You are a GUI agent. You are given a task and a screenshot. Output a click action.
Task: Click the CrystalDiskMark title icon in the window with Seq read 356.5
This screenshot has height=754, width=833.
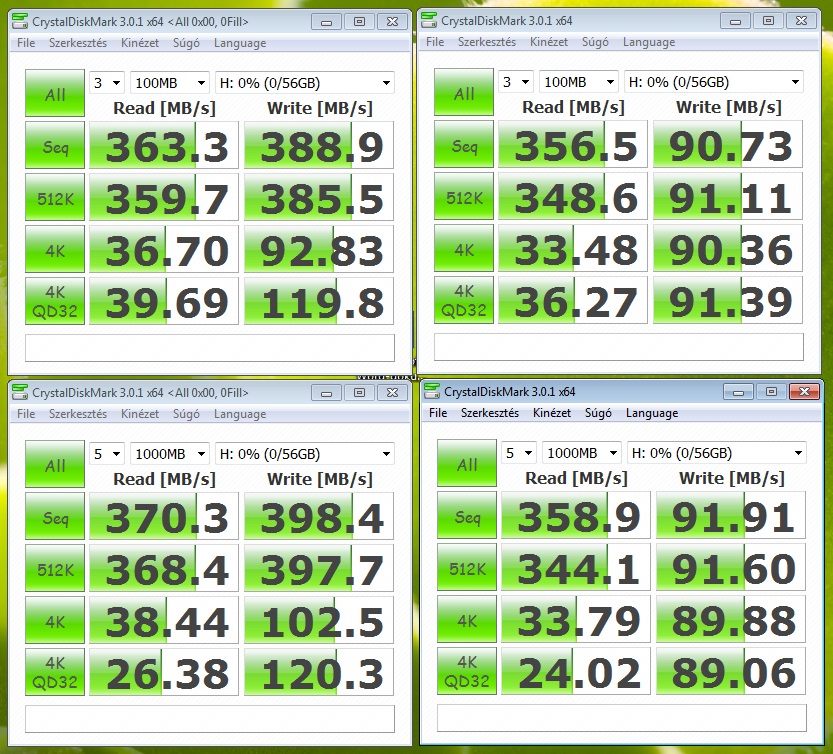coord(429,20)
